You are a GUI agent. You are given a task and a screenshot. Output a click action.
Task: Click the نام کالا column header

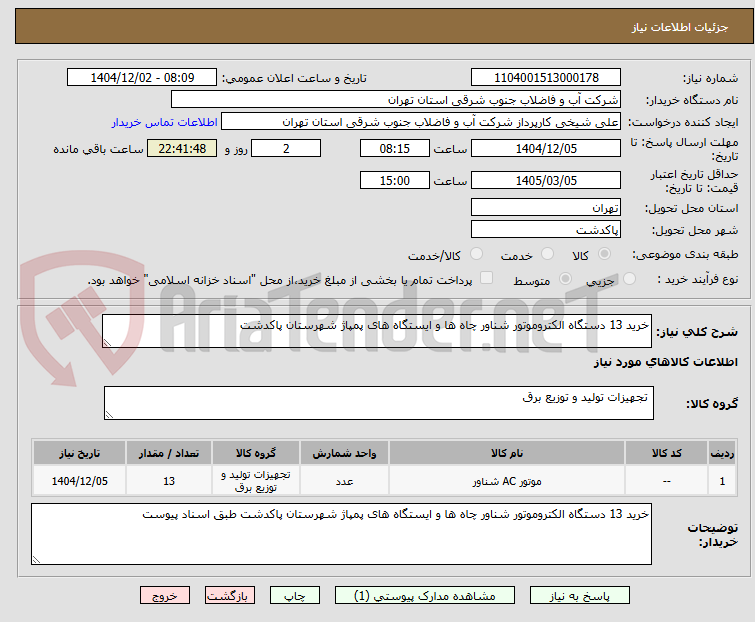tap(507, 453)
